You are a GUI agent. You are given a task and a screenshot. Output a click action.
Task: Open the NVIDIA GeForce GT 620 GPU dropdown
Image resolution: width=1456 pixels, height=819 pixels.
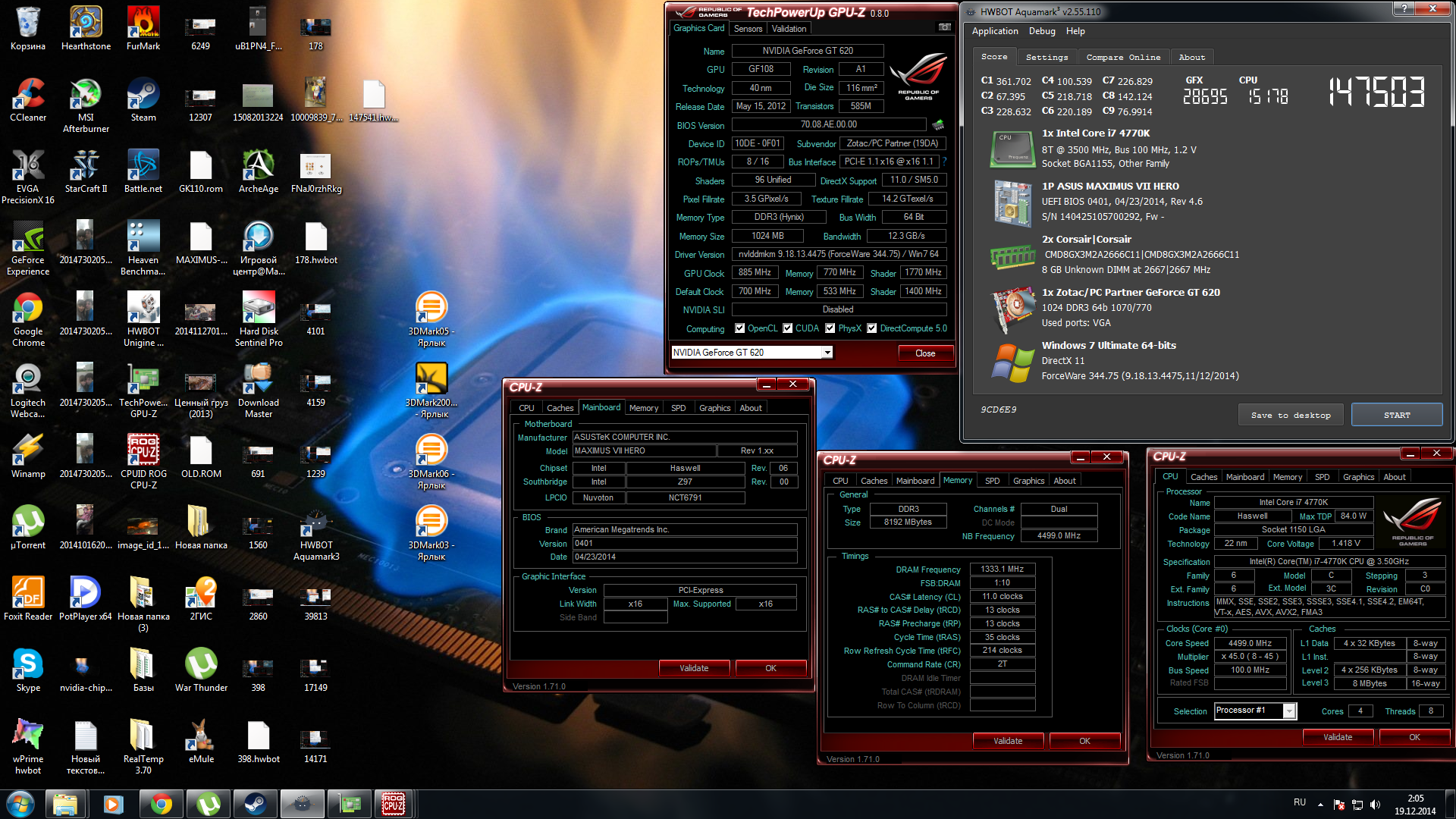(827, 353)
